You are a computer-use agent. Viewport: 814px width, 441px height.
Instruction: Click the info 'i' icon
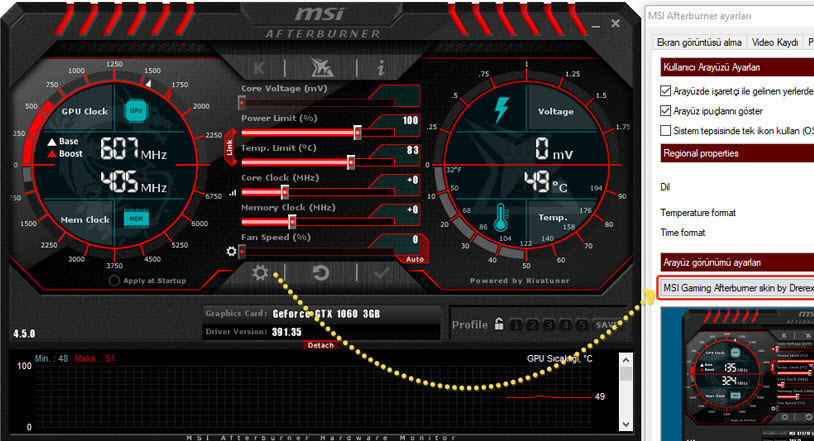click(380, 68)
